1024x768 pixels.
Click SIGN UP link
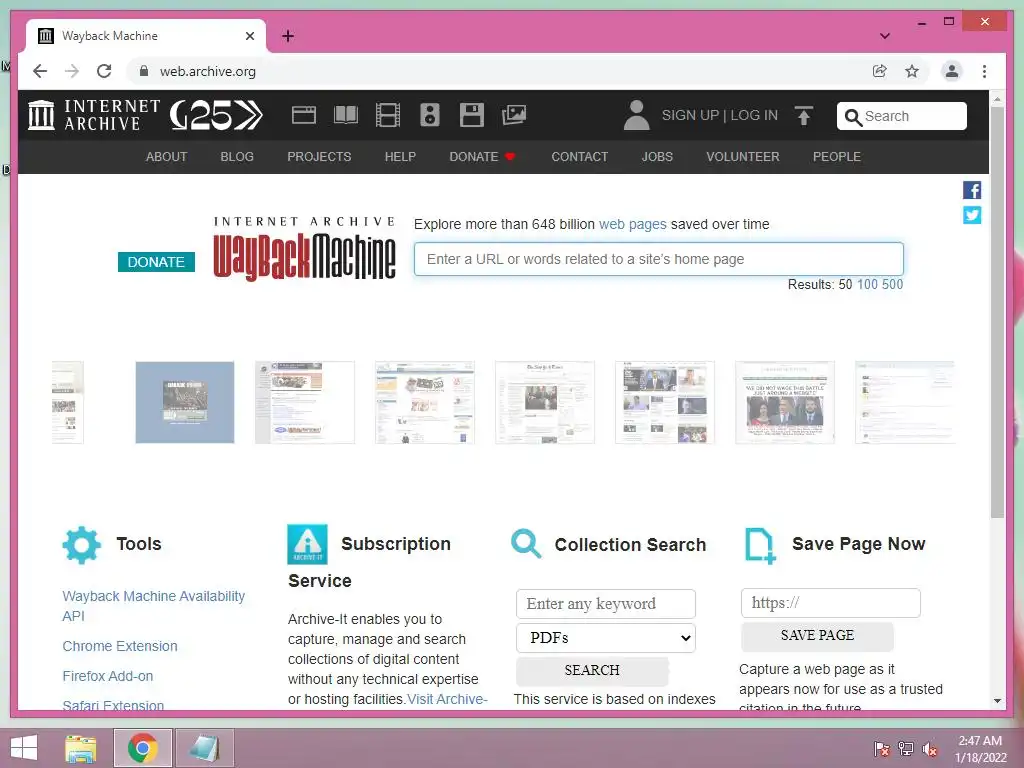[690, 116]
